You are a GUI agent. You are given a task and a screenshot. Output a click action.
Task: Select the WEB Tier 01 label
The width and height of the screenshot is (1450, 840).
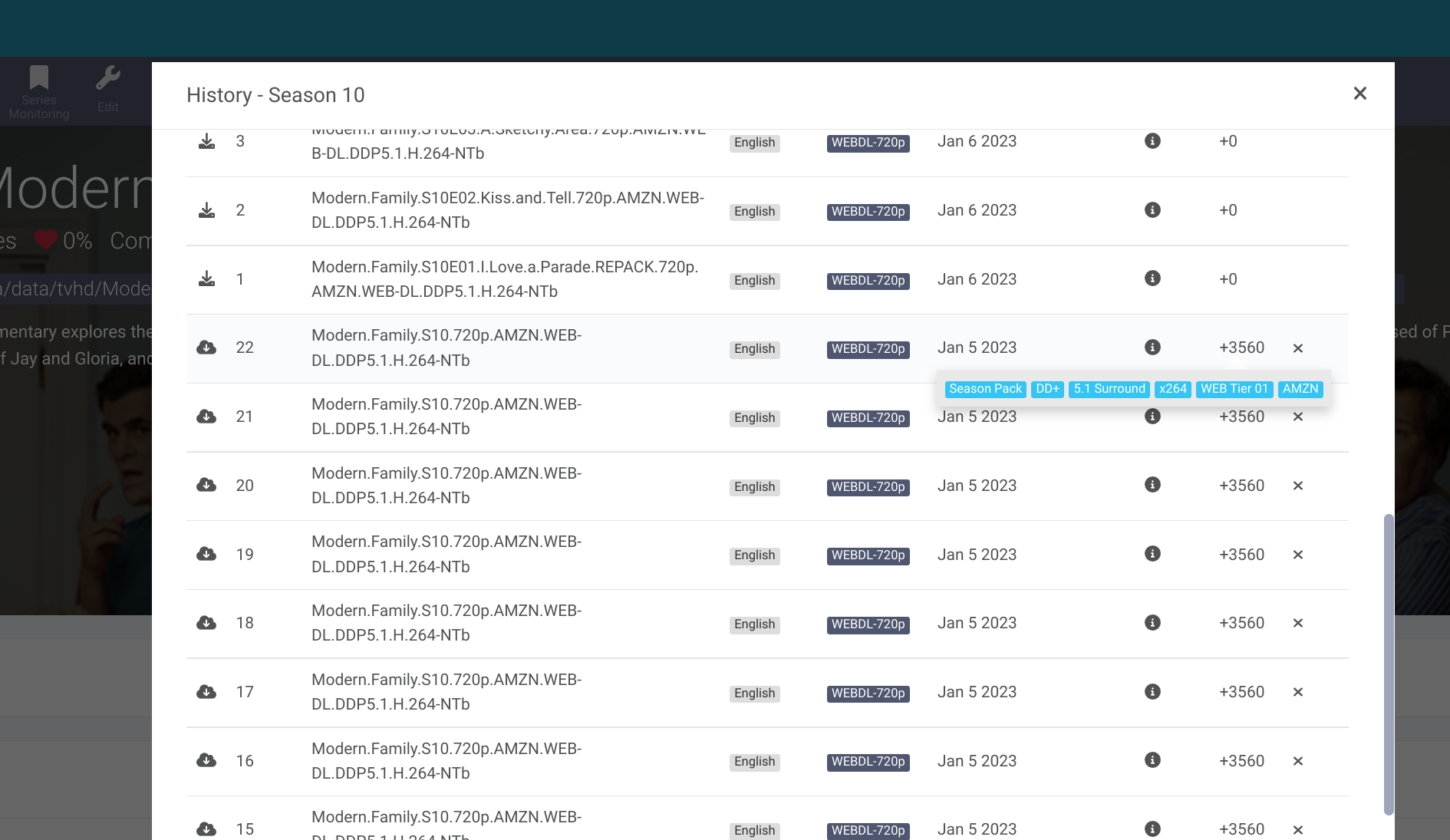coord(1233,389)
